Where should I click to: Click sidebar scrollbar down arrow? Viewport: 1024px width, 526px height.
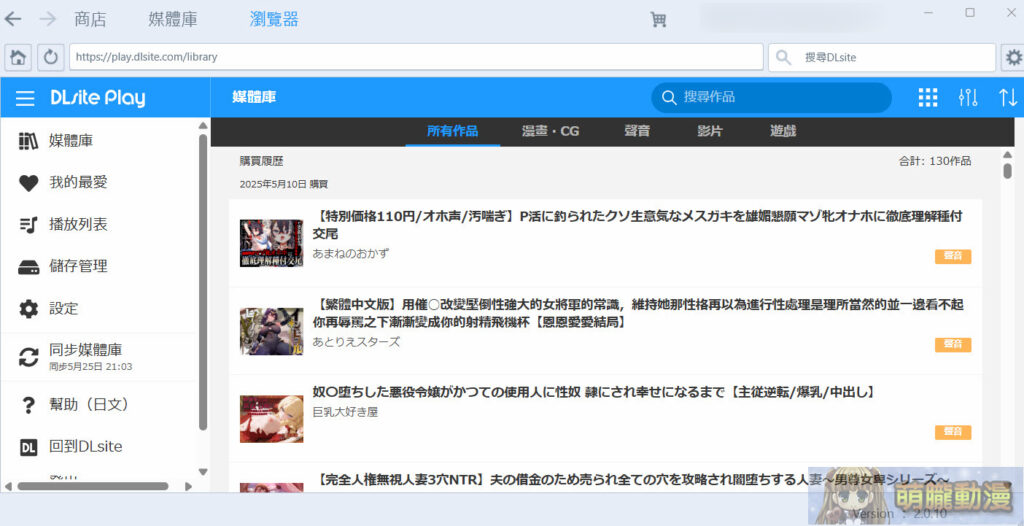[x=202, y=472]
